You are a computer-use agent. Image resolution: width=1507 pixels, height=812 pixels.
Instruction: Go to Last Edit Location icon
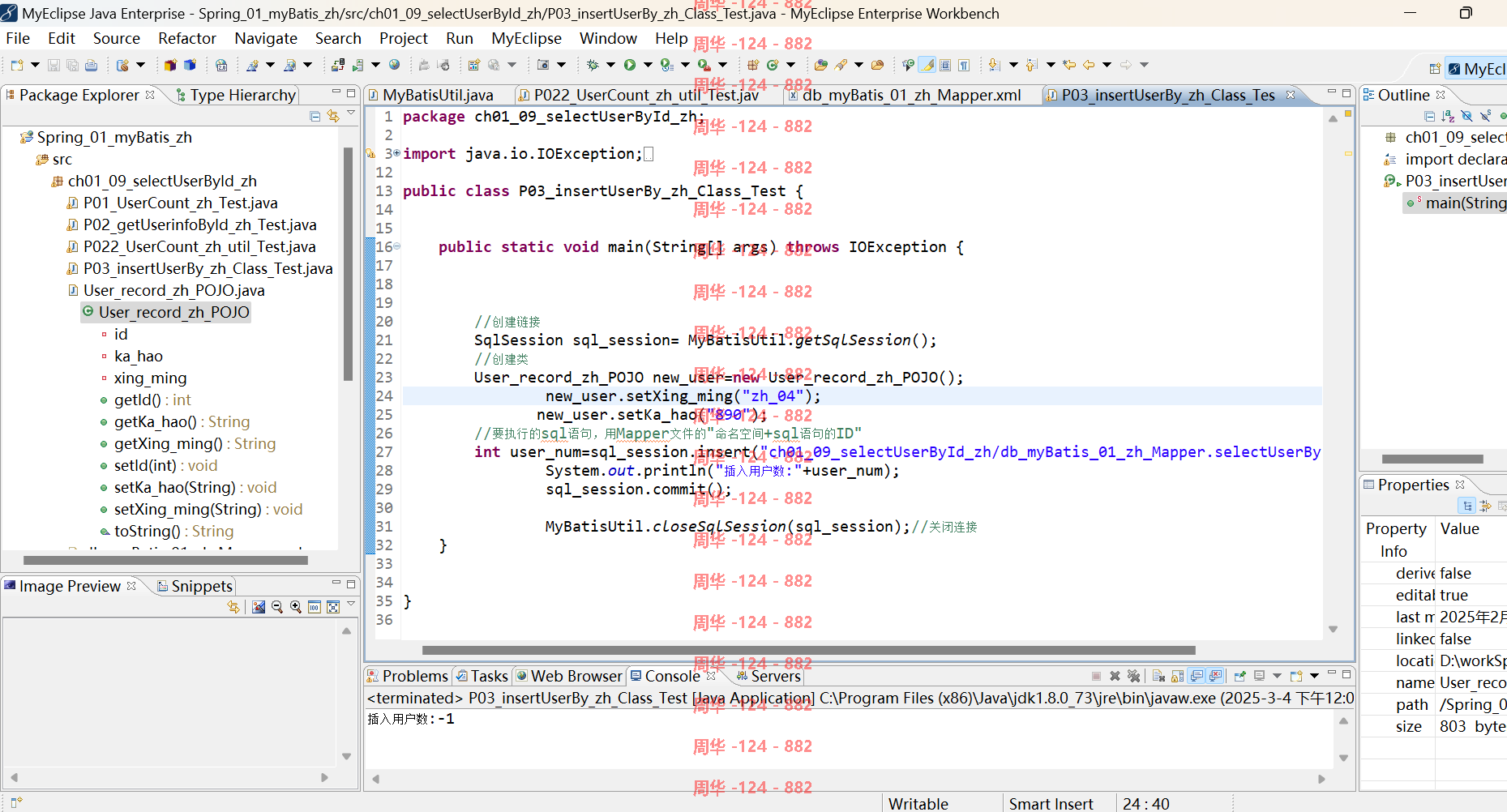1069,65
